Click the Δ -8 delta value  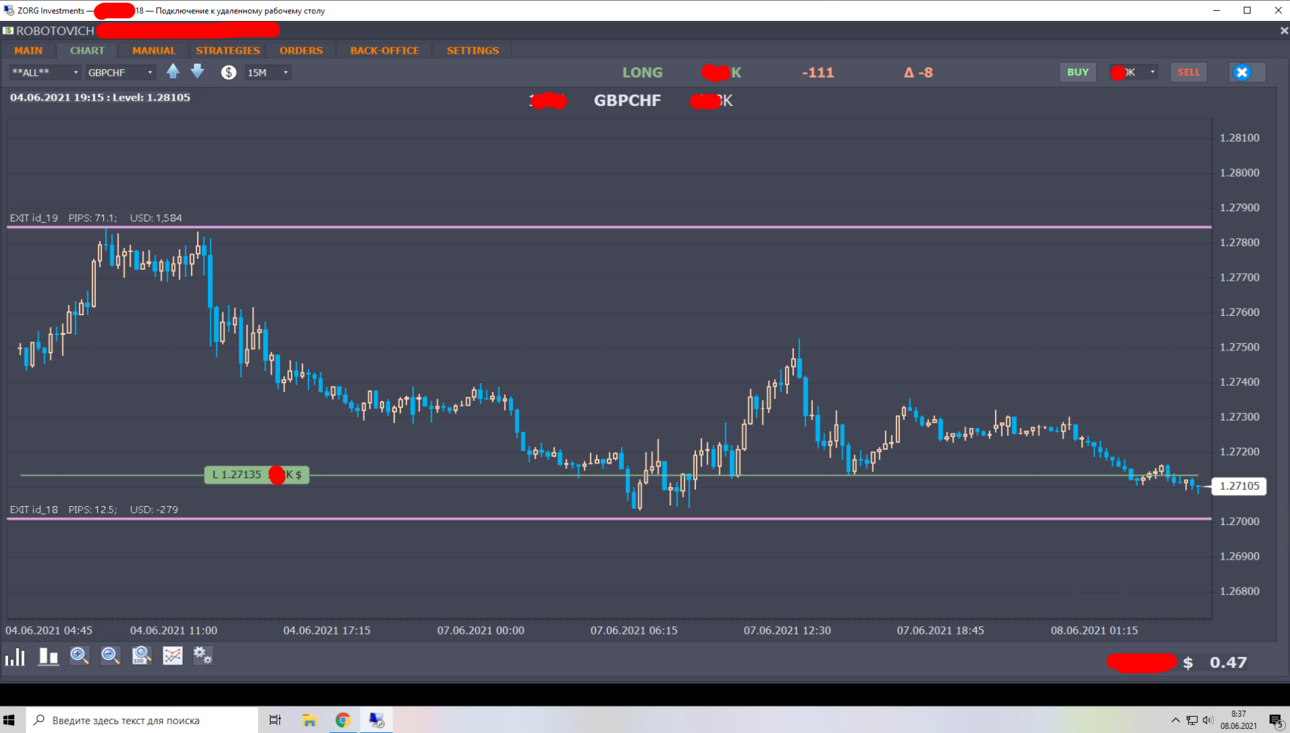tap(918, 72)
